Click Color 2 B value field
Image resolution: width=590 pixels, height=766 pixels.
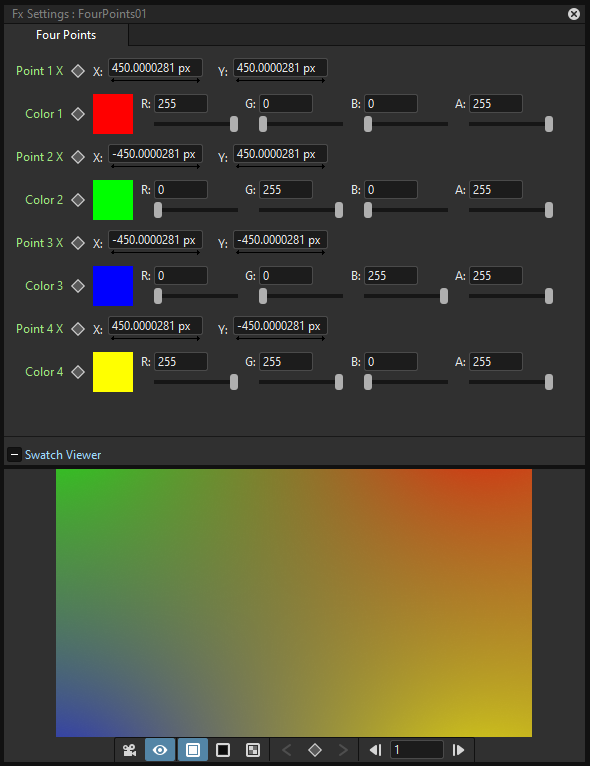tap(391, 190)
